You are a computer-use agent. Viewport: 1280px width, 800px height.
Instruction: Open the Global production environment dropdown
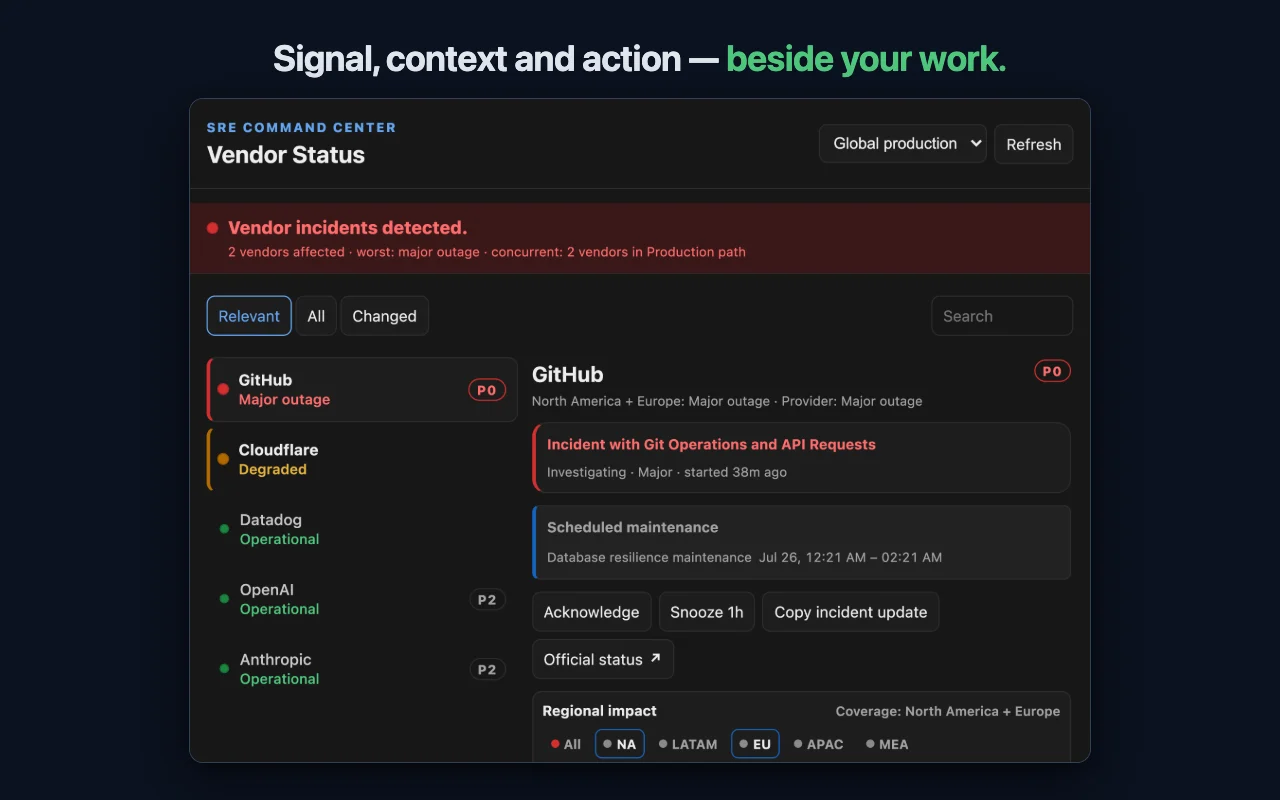903,143
